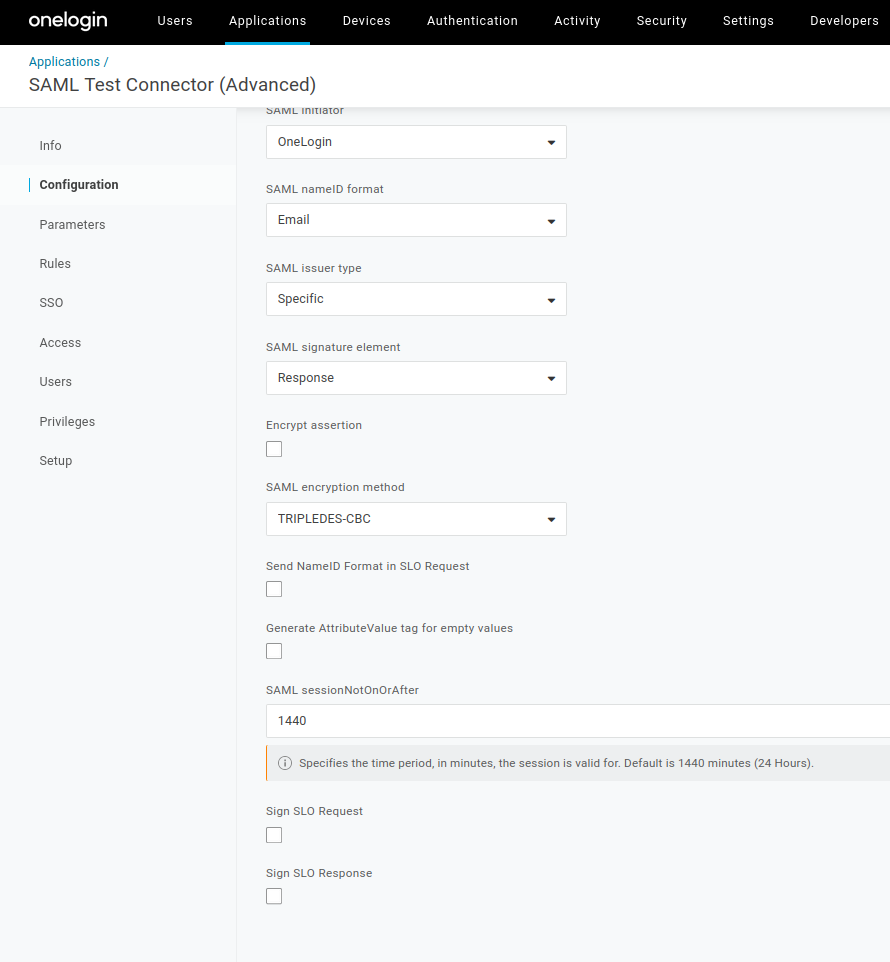Open the Devices top menu
The height and width of the screenshot is (962, 890).
pos(366,21)
